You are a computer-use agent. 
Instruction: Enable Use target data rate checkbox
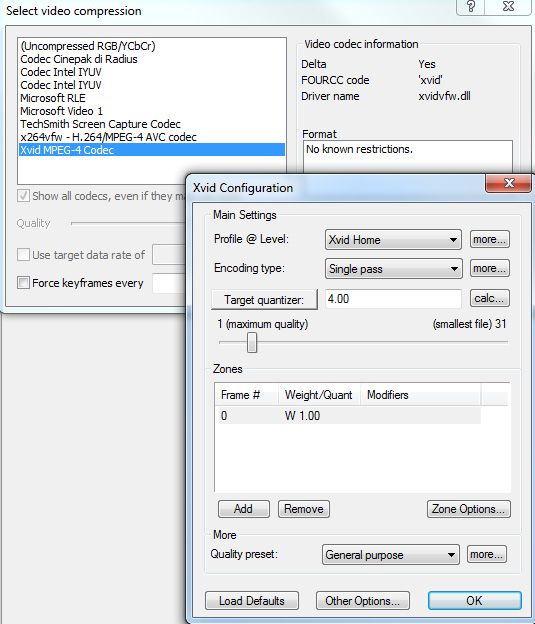23,255
